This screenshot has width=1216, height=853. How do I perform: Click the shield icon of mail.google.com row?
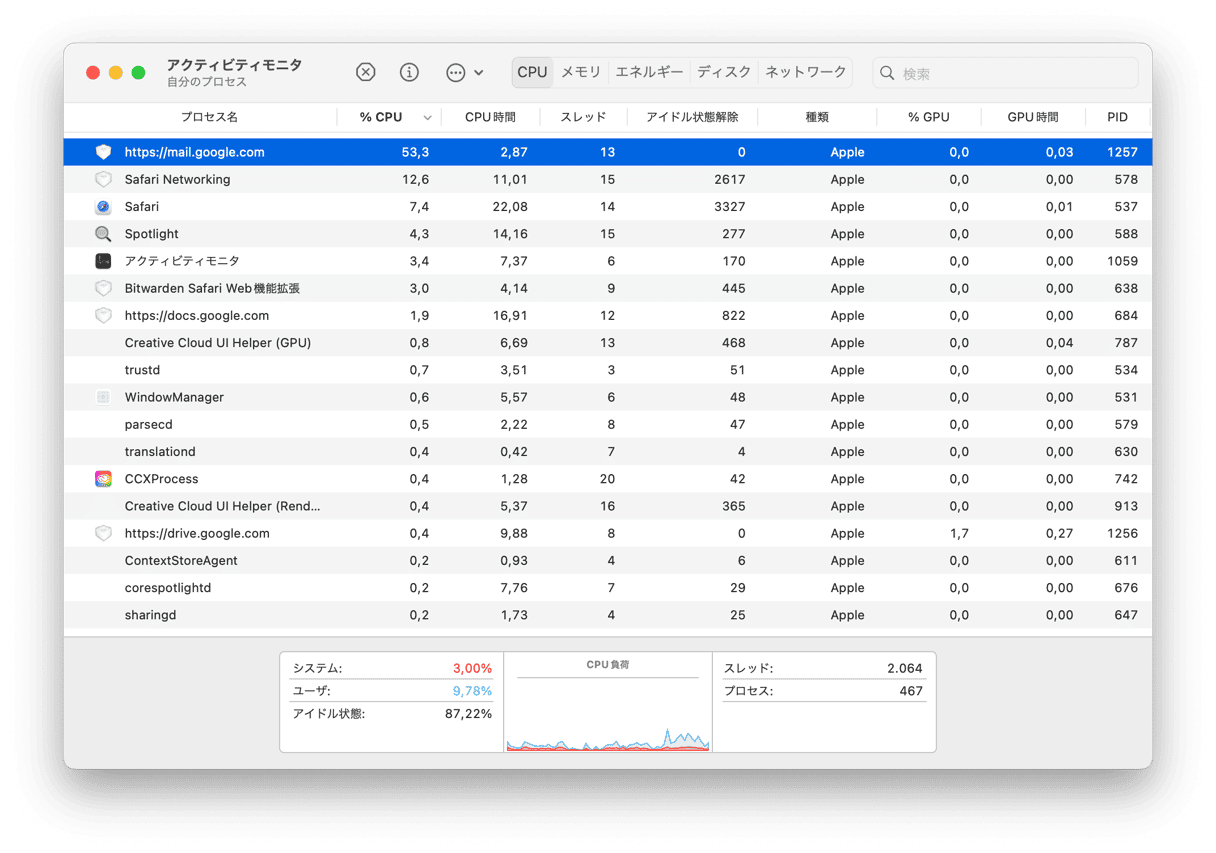[103, 152]
